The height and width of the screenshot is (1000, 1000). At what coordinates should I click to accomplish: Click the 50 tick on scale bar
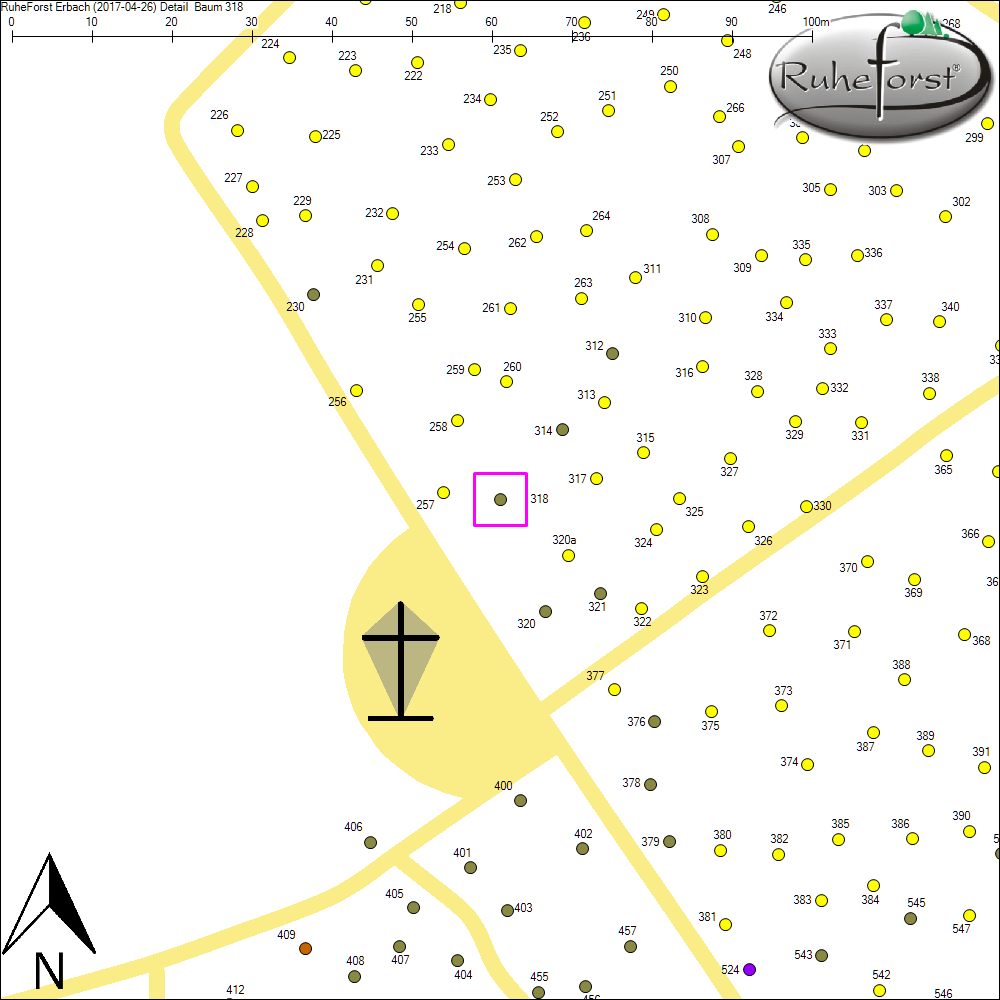(x=412, y=37)
